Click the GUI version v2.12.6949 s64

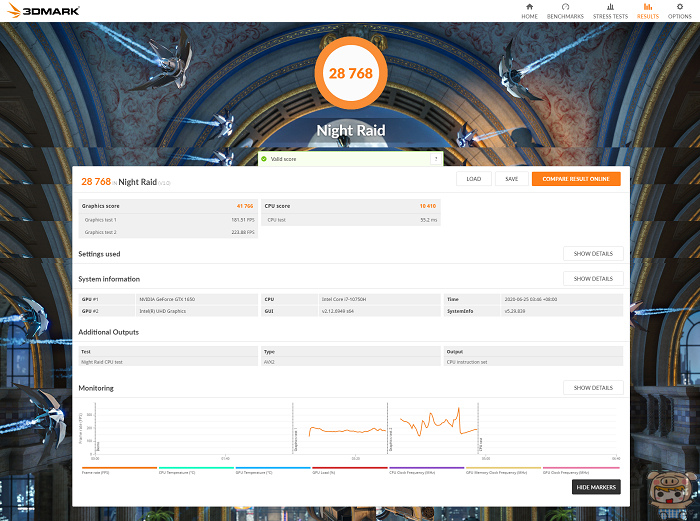[x=338, y=311]
